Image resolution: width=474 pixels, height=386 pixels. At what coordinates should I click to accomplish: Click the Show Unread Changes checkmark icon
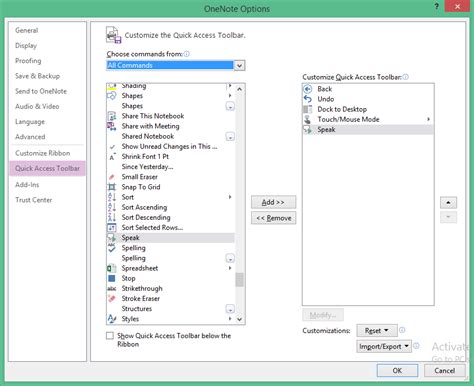click(112, 147)
